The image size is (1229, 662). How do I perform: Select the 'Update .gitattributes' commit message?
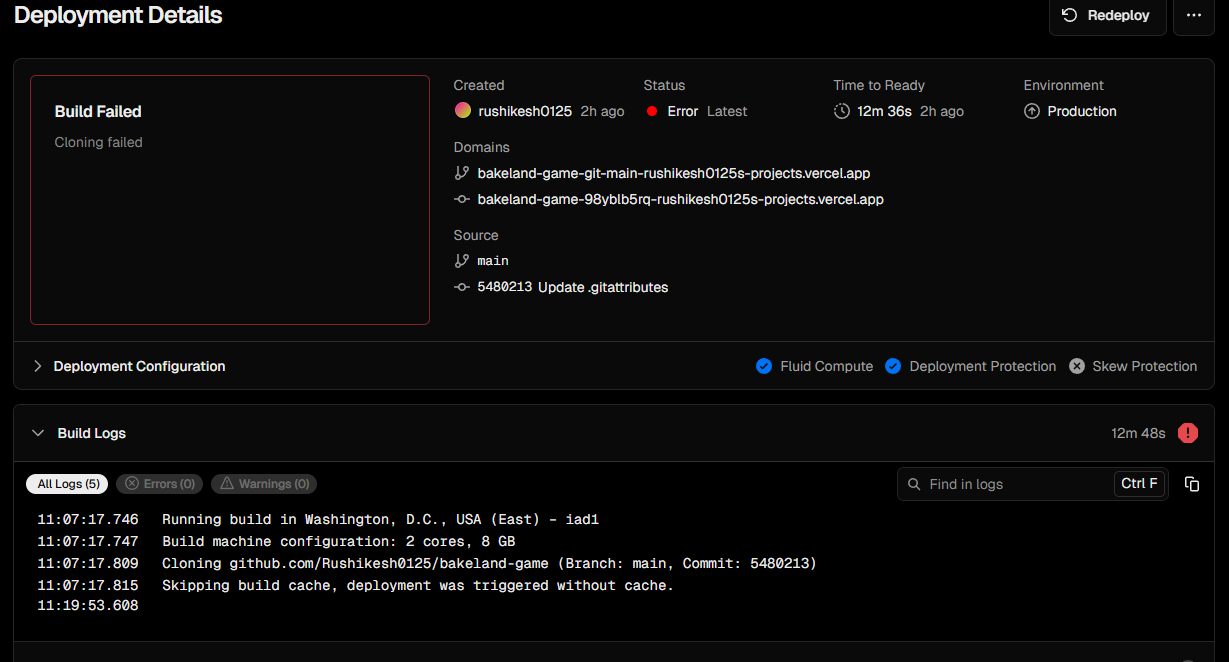603,287
